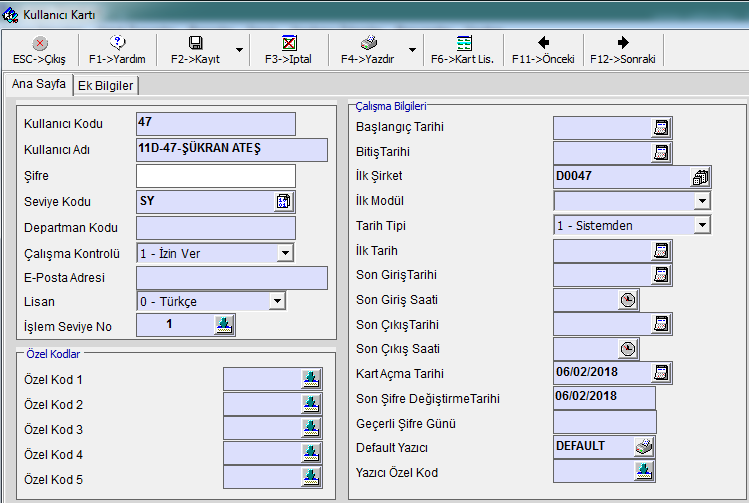
Task: Open clock picker for Son Giriş Saati
Action: pos(626,300)
